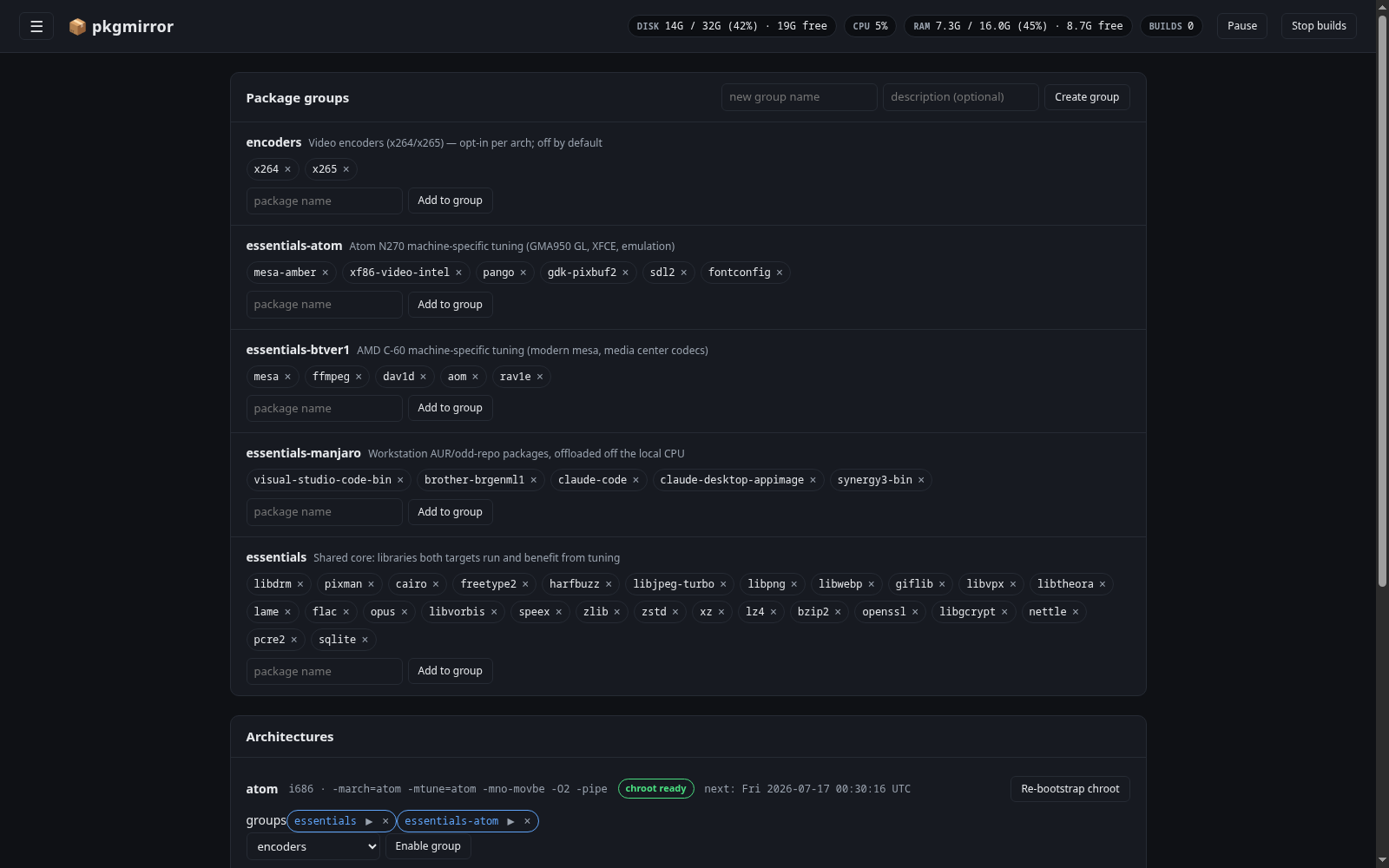Click Enable group button

click(428, 846)
